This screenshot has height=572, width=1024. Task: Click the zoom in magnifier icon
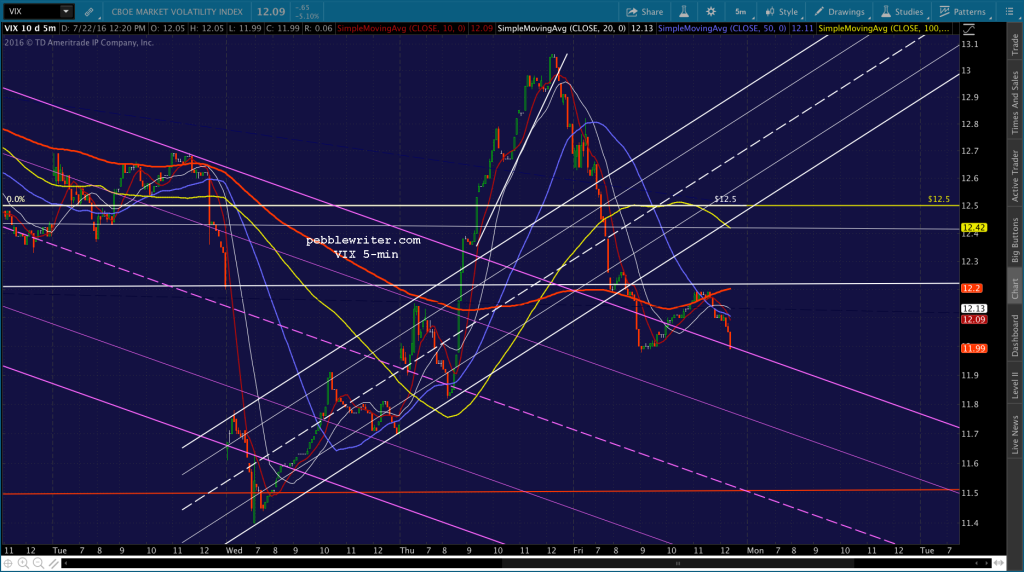[x=24, y=563]
